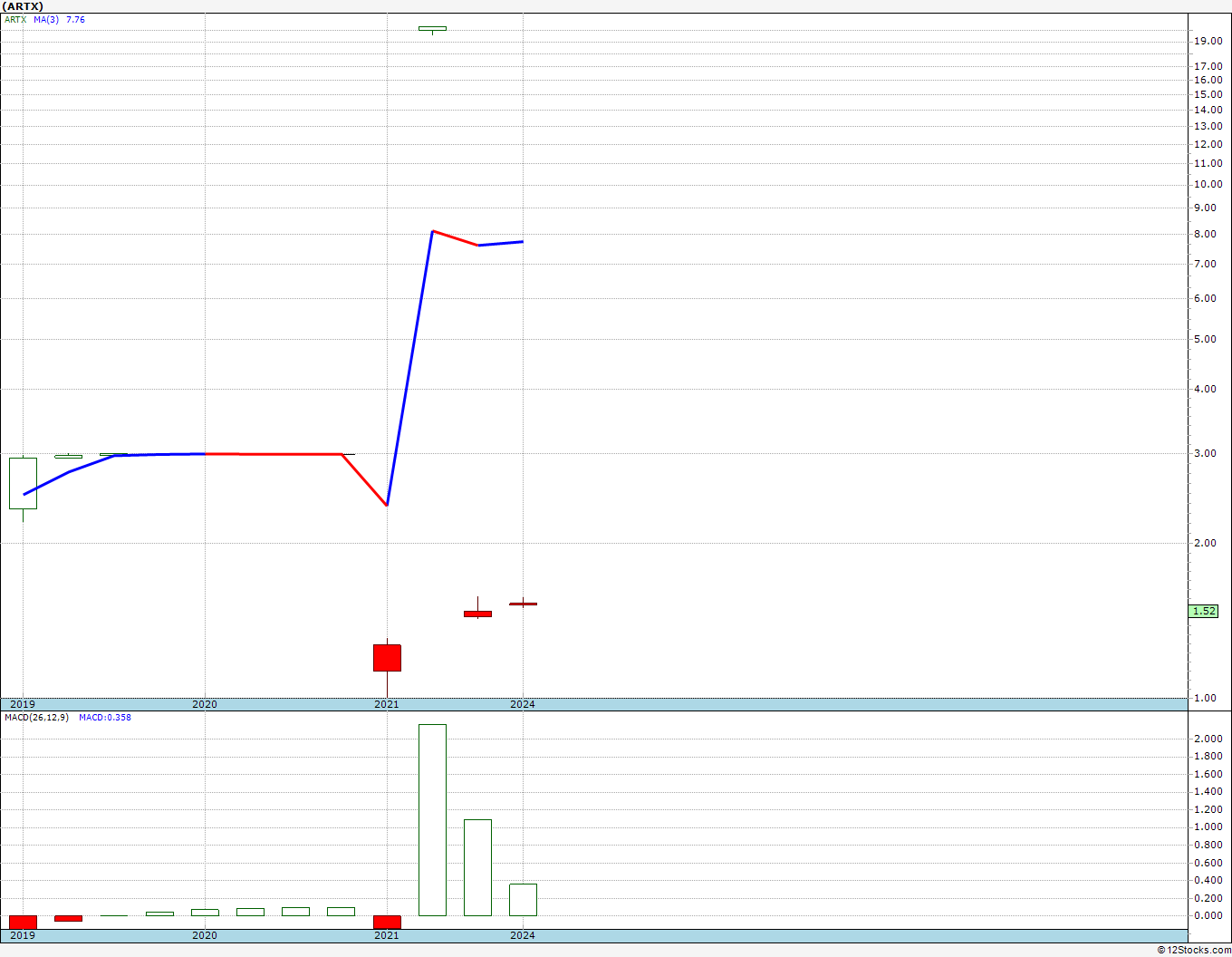Select the green ARTX legend label
The image size is (1232, 957).
14,19
